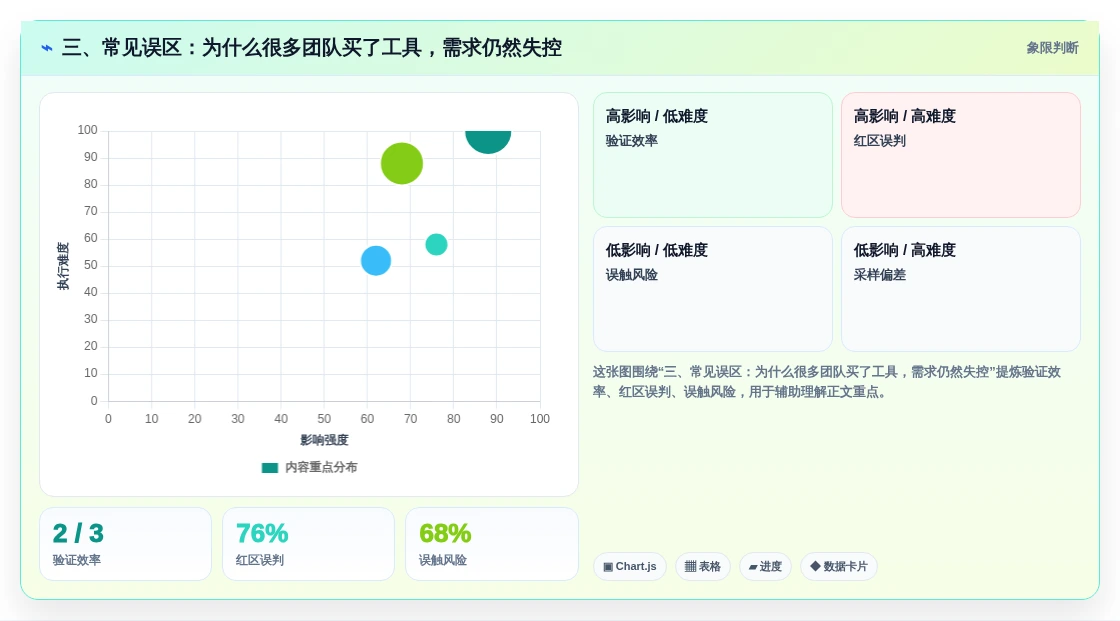The height and width of the screenshot is (621, 1120).
Task: Toggle the 内容重点分布 legend swatch
Action: coord(269,468)
